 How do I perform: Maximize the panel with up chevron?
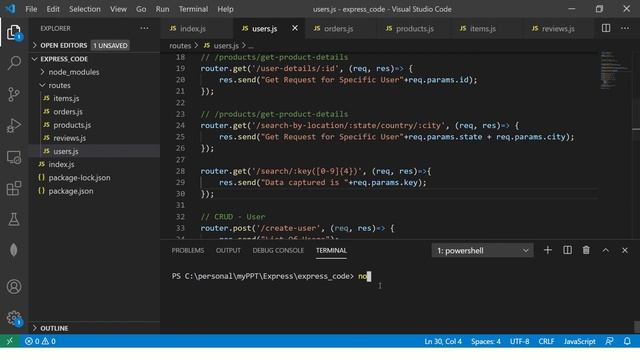pyautogui.click(x=606, y=250)
